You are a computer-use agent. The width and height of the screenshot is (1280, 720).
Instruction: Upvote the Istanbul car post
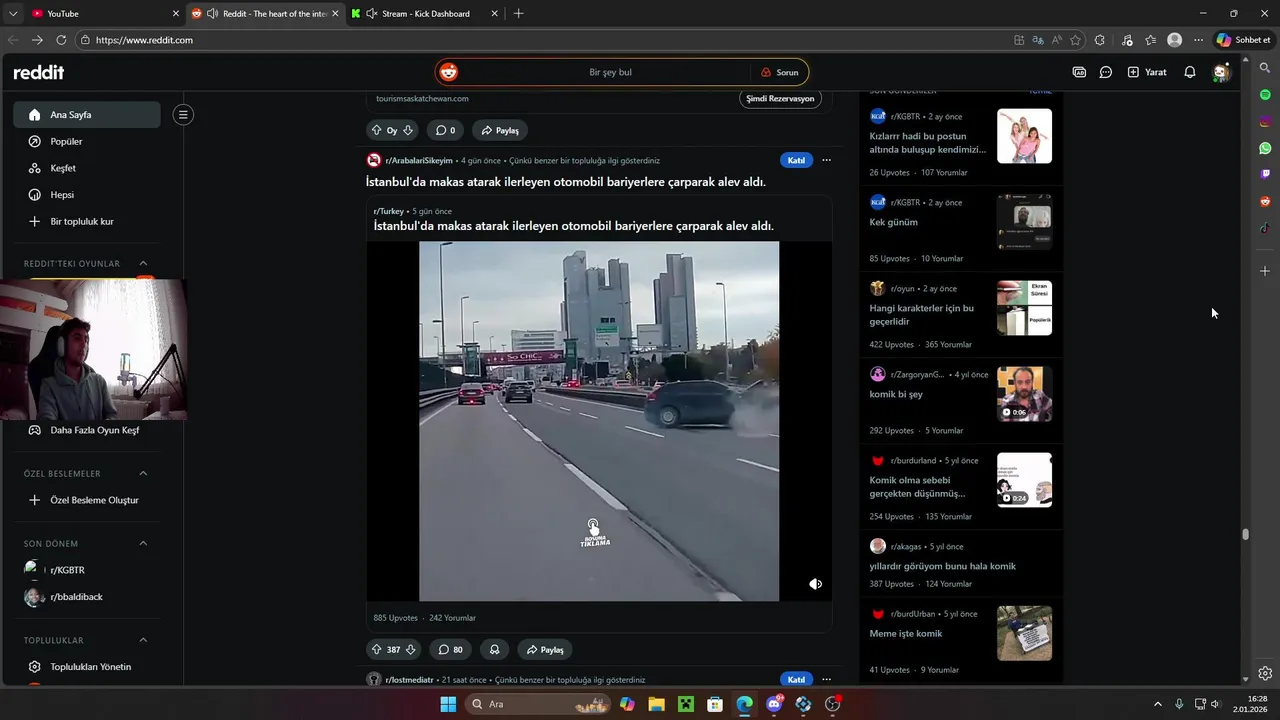377,649
